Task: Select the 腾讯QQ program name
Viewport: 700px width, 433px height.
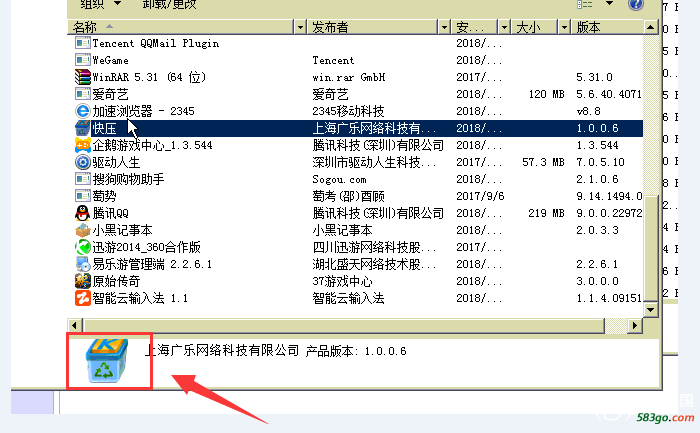Action: click(x=110, y=213)
